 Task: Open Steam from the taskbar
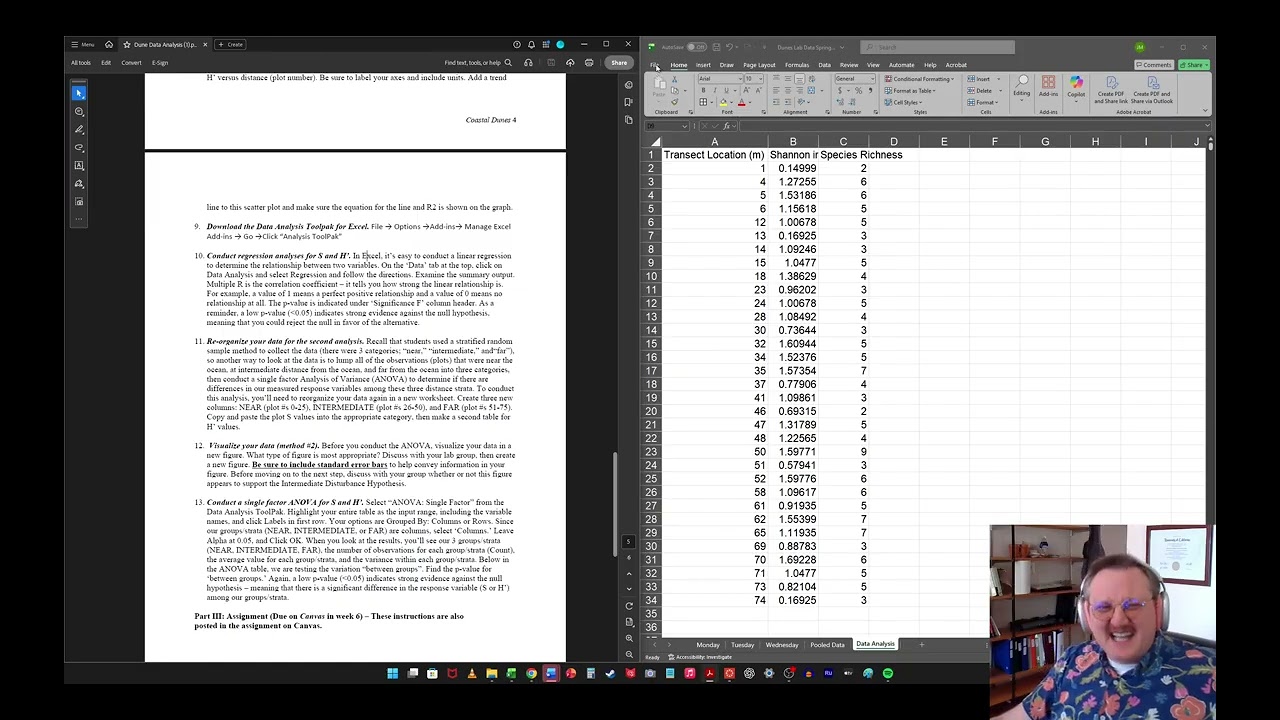(610, 673)
